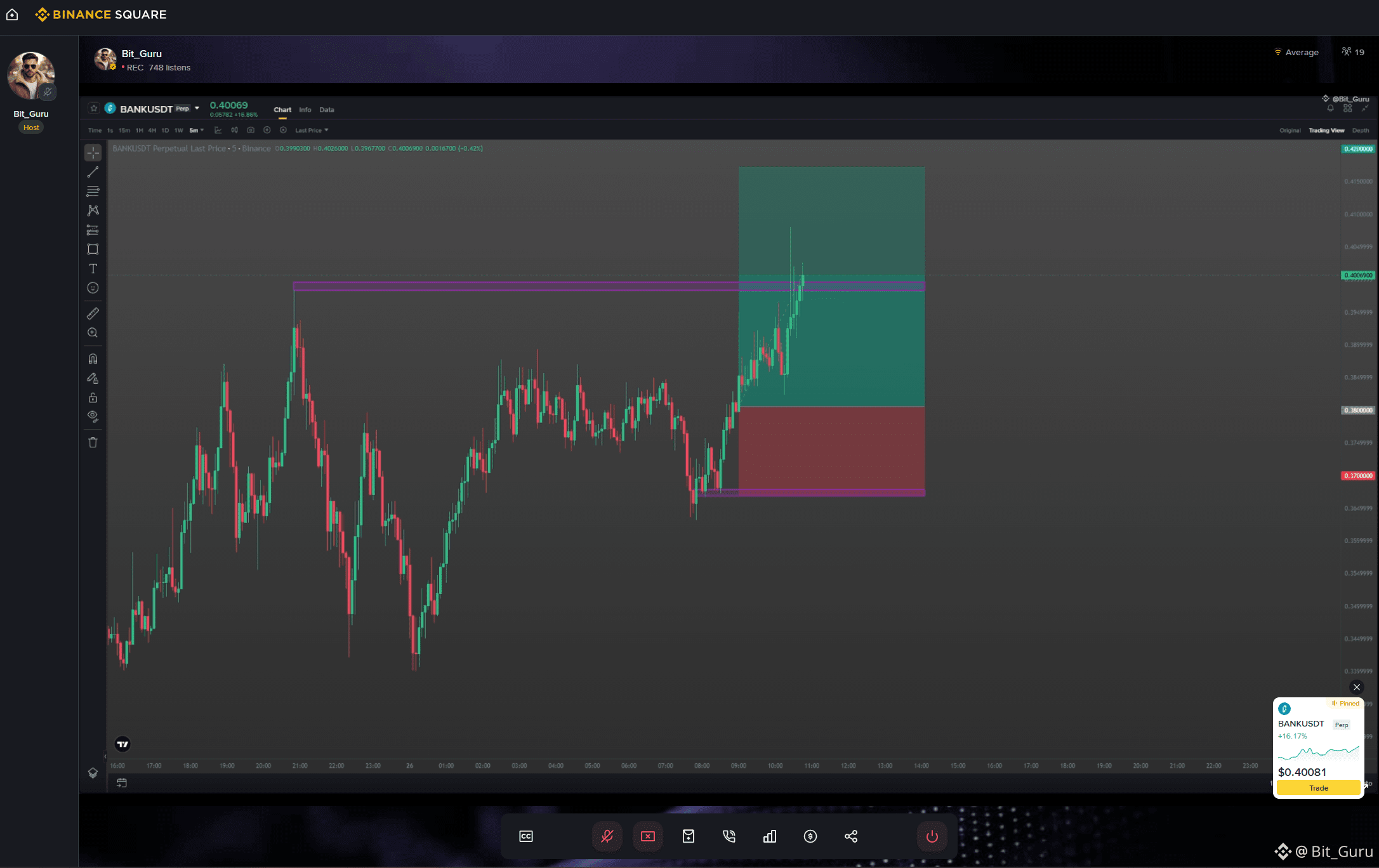Click the TradingView logo badge
Viewport: 1379px width, 868px height.
[x=122, y=744]
